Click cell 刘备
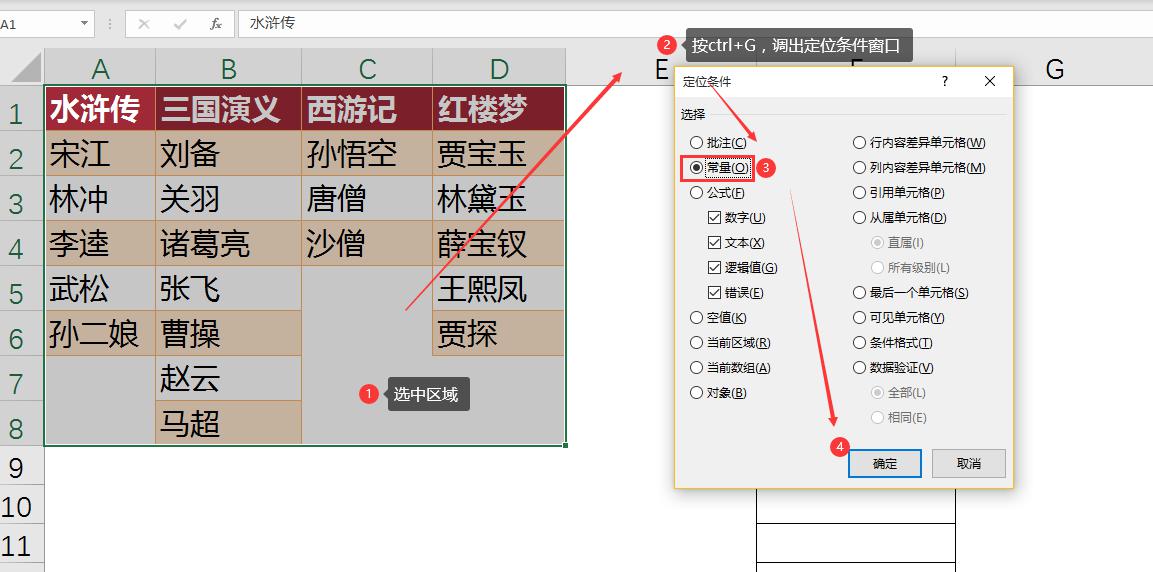 pyautogui.click(x=229, y=154)
